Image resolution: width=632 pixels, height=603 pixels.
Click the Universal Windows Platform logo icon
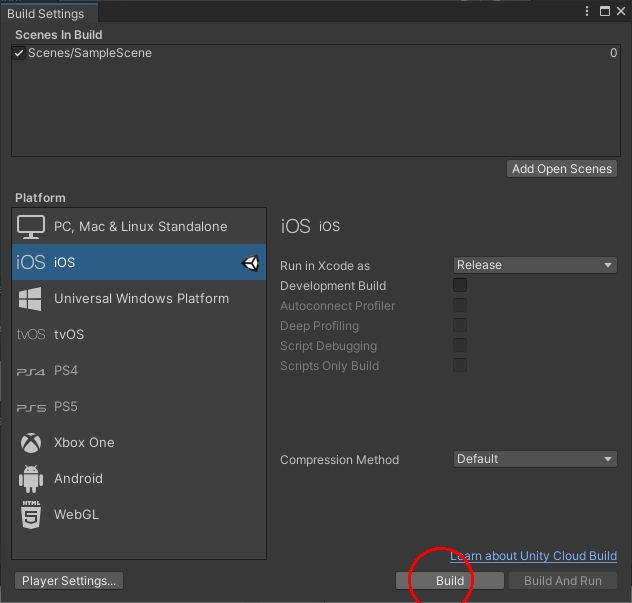(30, 299)
